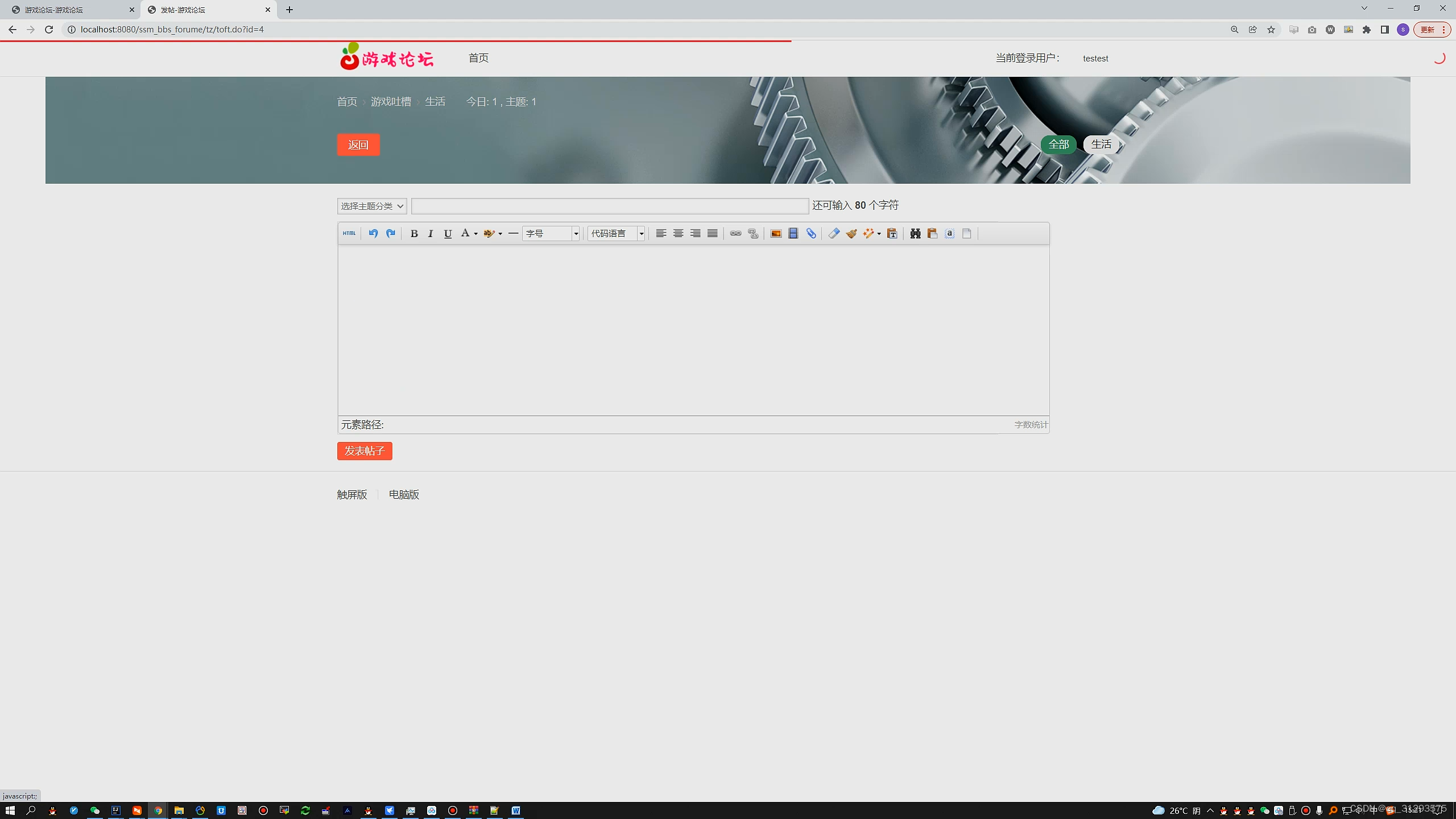Screen dimensions: 1456x819
Task: Click the undo arrow in editor toolbar
Action: 373,233
